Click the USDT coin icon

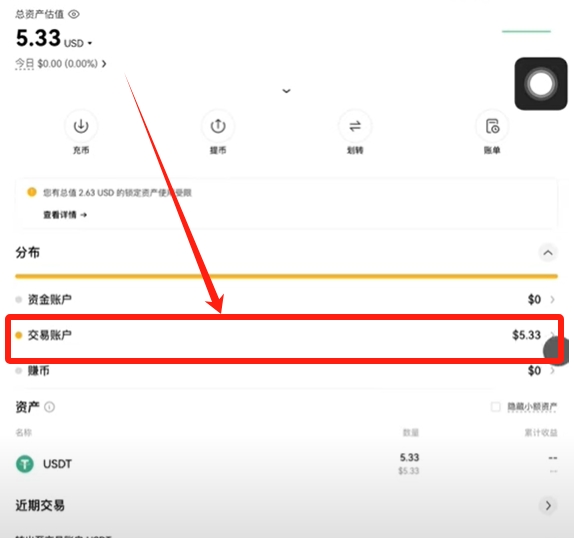click(25, 464)
